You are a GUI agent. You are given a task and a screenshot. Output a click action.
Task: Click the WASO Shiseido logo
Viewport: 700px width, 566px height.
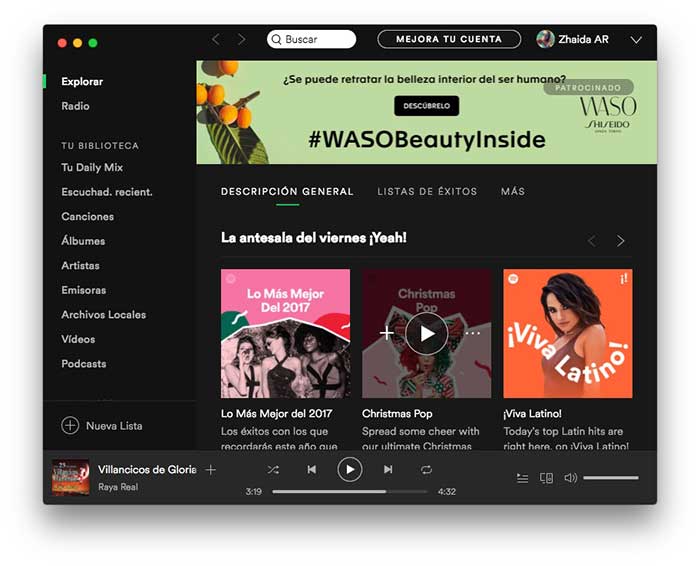(608, 115)
